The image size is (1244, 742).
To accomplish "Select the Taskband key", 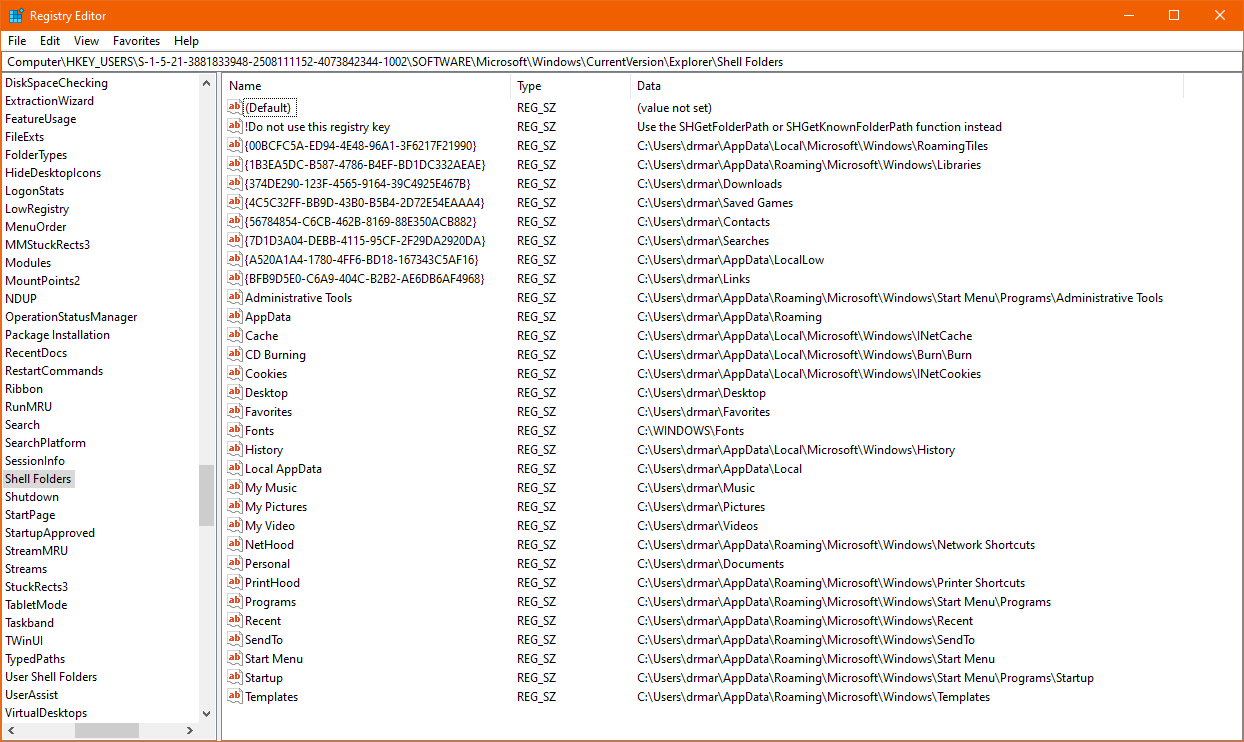I will click(x=29, y=623).
